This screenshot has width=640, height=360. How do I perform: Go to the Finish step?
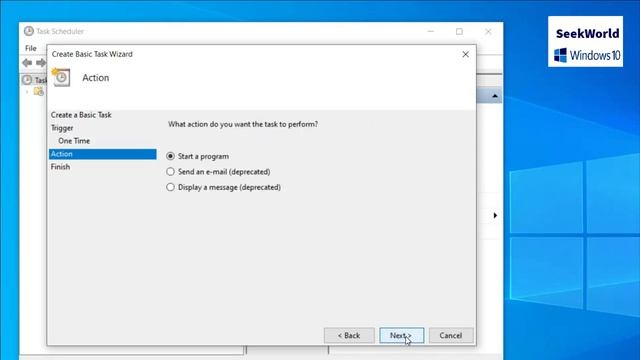coord(60,167)
